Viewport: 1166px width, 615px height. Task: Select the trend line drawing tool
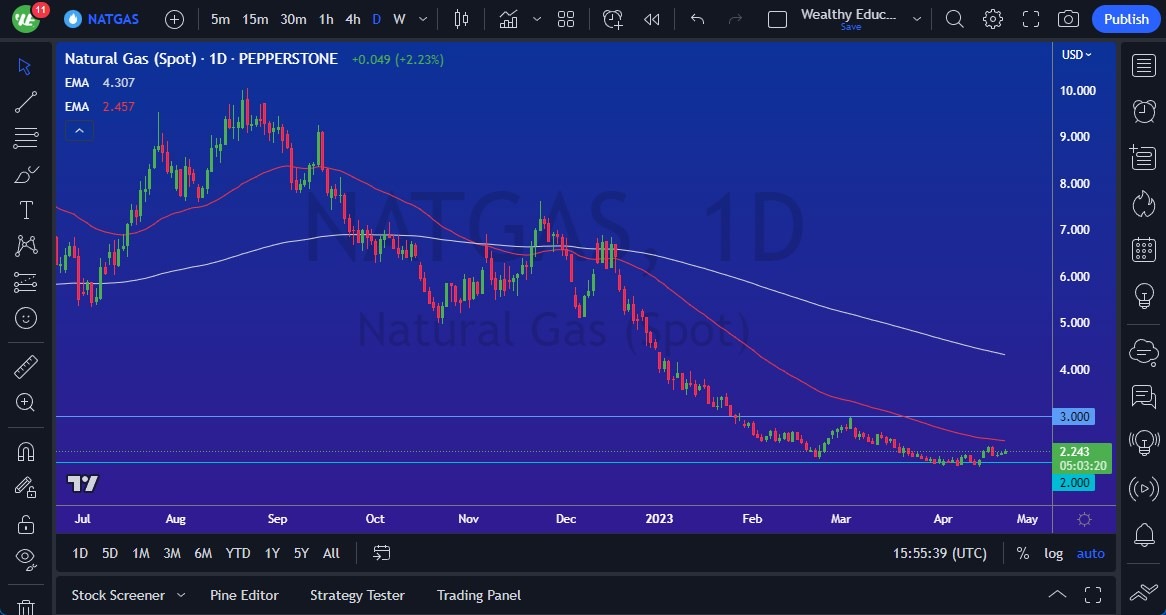pyautogui.click(x=26, y=103)
